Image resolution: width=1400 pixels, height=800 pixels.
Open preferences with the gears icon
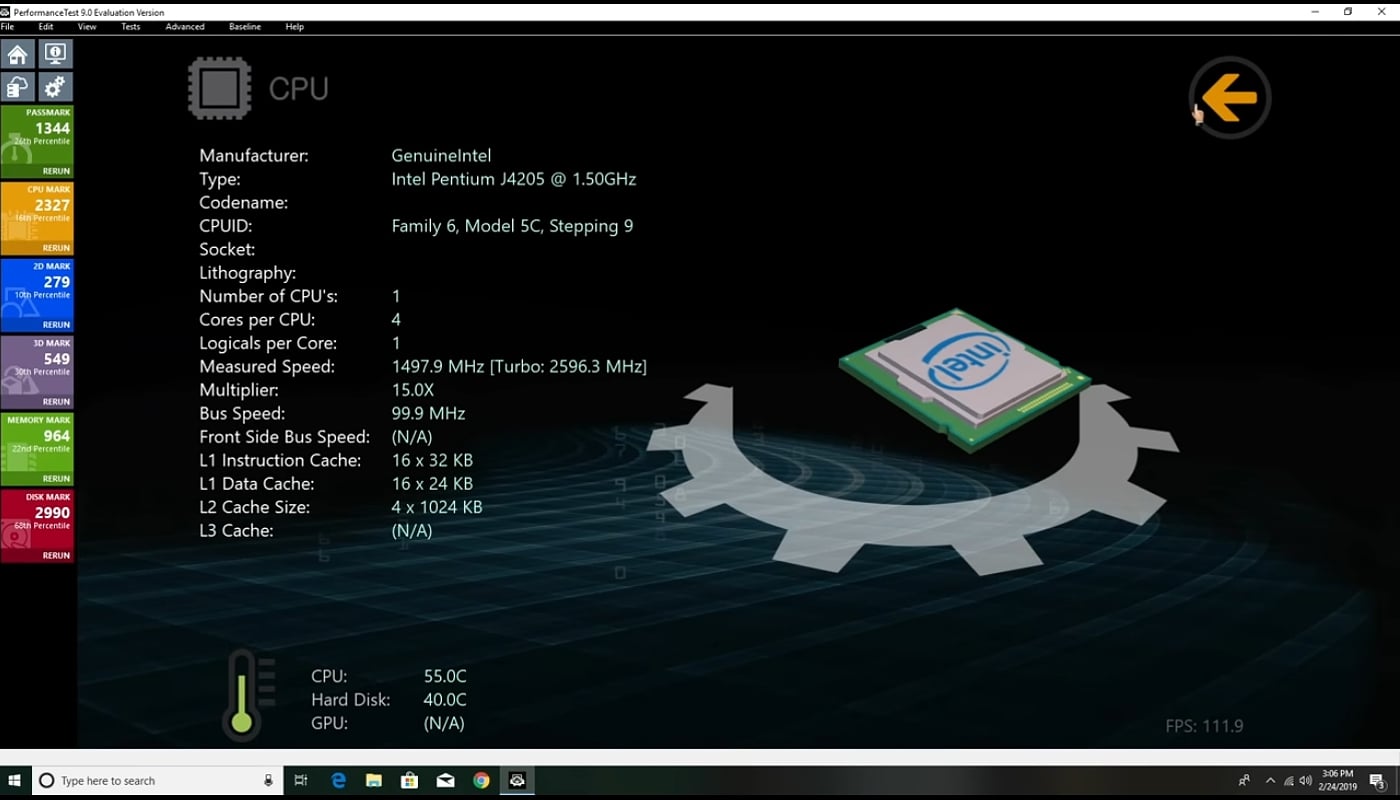point(55,87)
